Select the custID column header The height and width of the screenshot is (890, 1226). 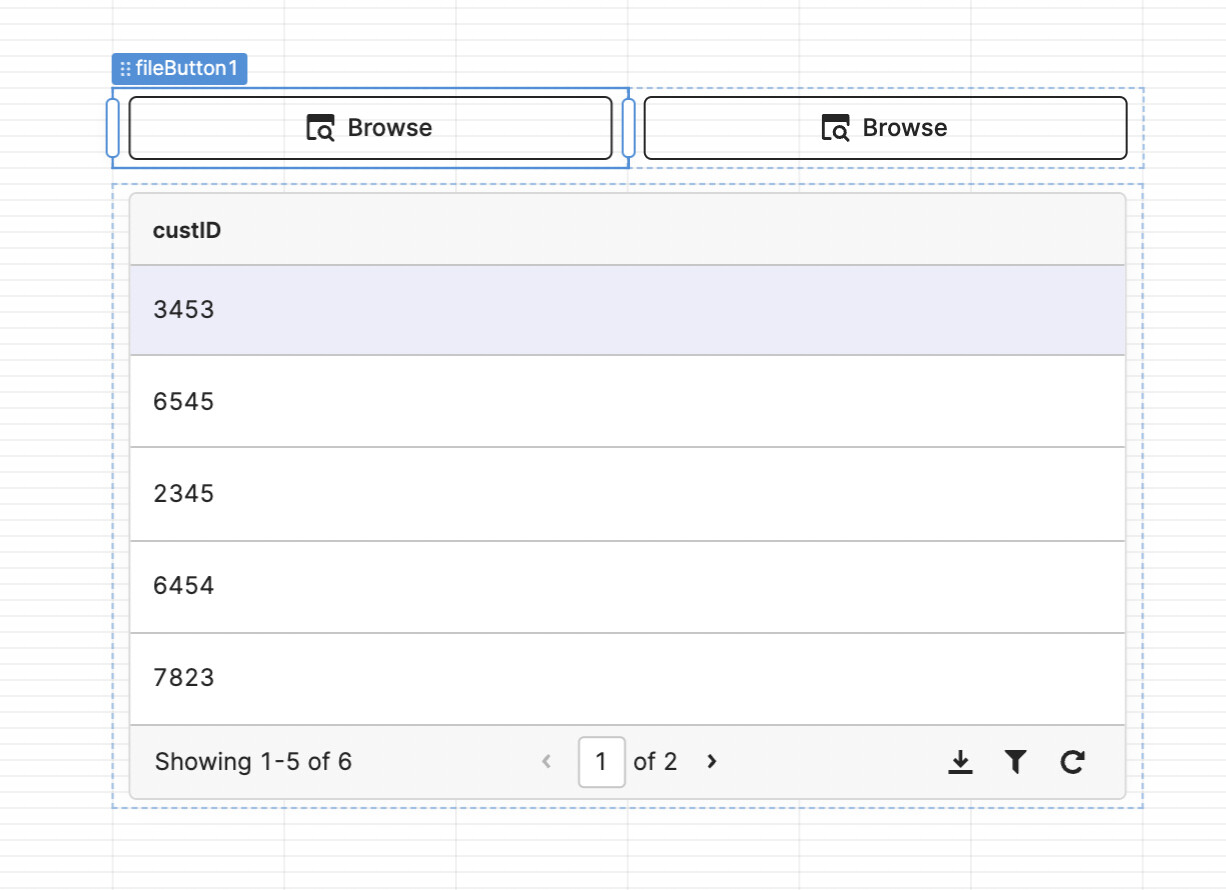tap(187, 230)
